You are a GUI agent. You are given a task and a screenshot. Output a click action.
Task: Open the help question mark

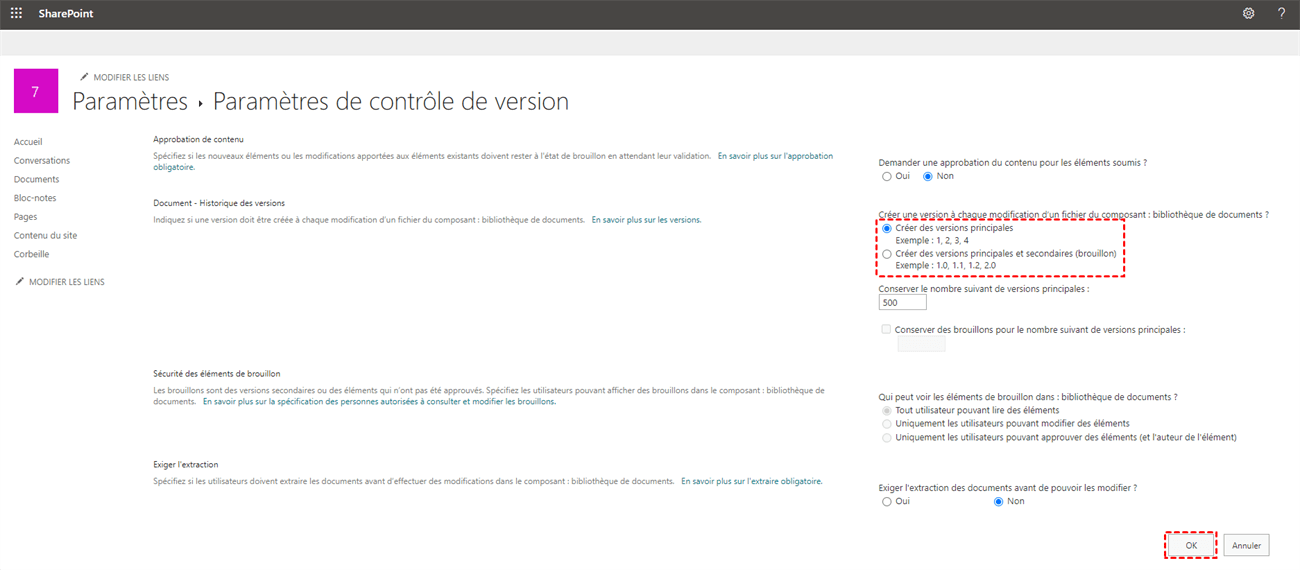(x=1282, y=14)
